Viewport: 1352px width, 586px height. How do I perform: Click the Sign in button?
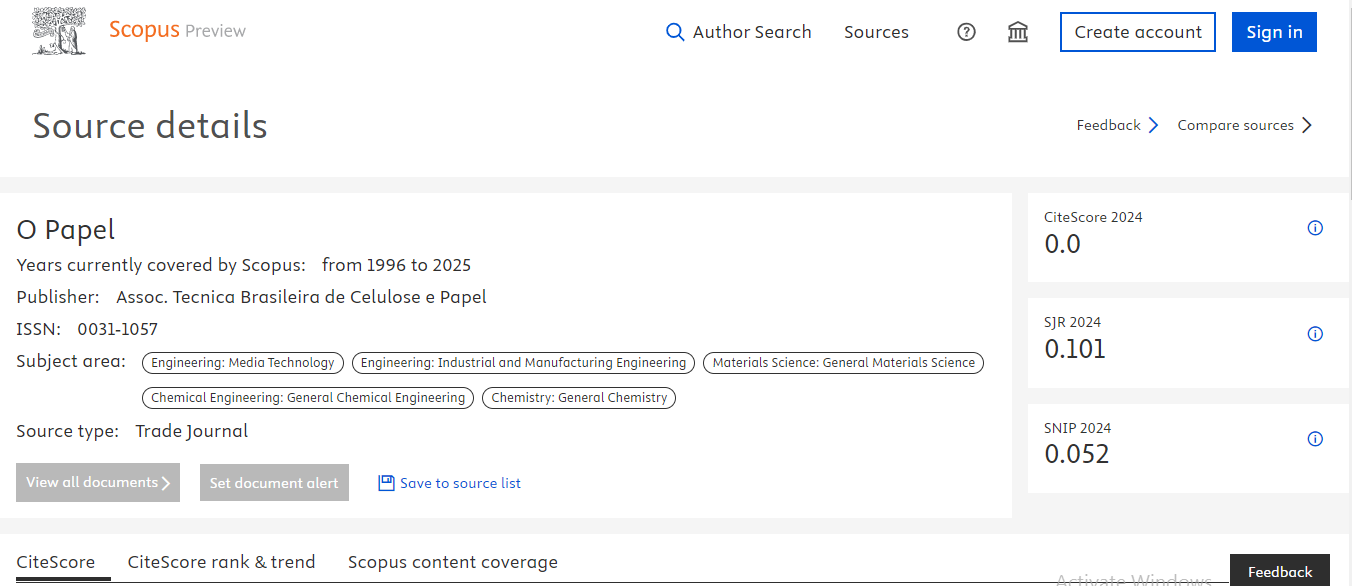point(1274,32)
